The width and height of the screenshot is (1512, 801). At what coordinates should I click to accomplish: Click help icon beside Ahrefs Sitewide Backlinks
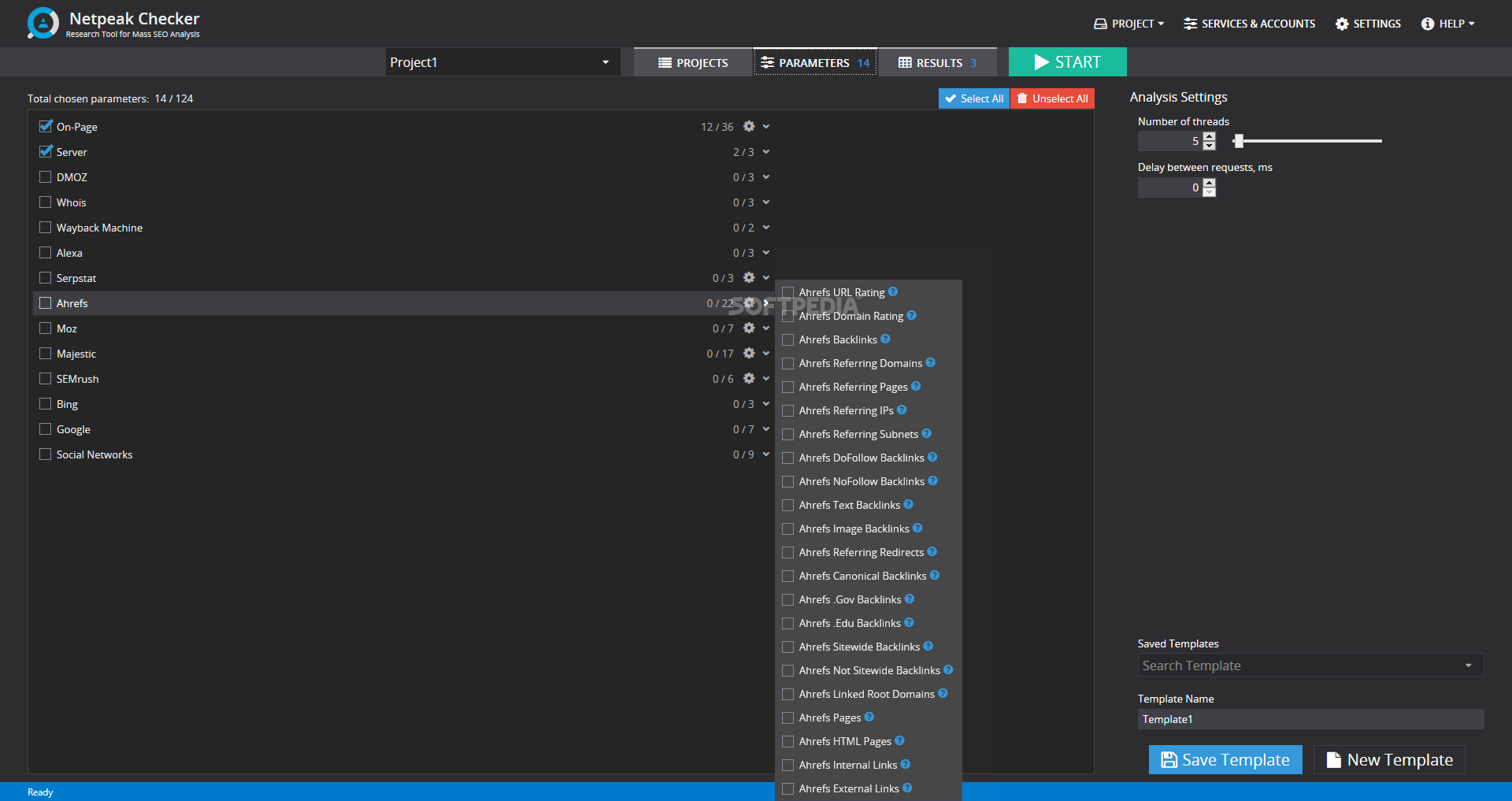(x=928, y=646)
